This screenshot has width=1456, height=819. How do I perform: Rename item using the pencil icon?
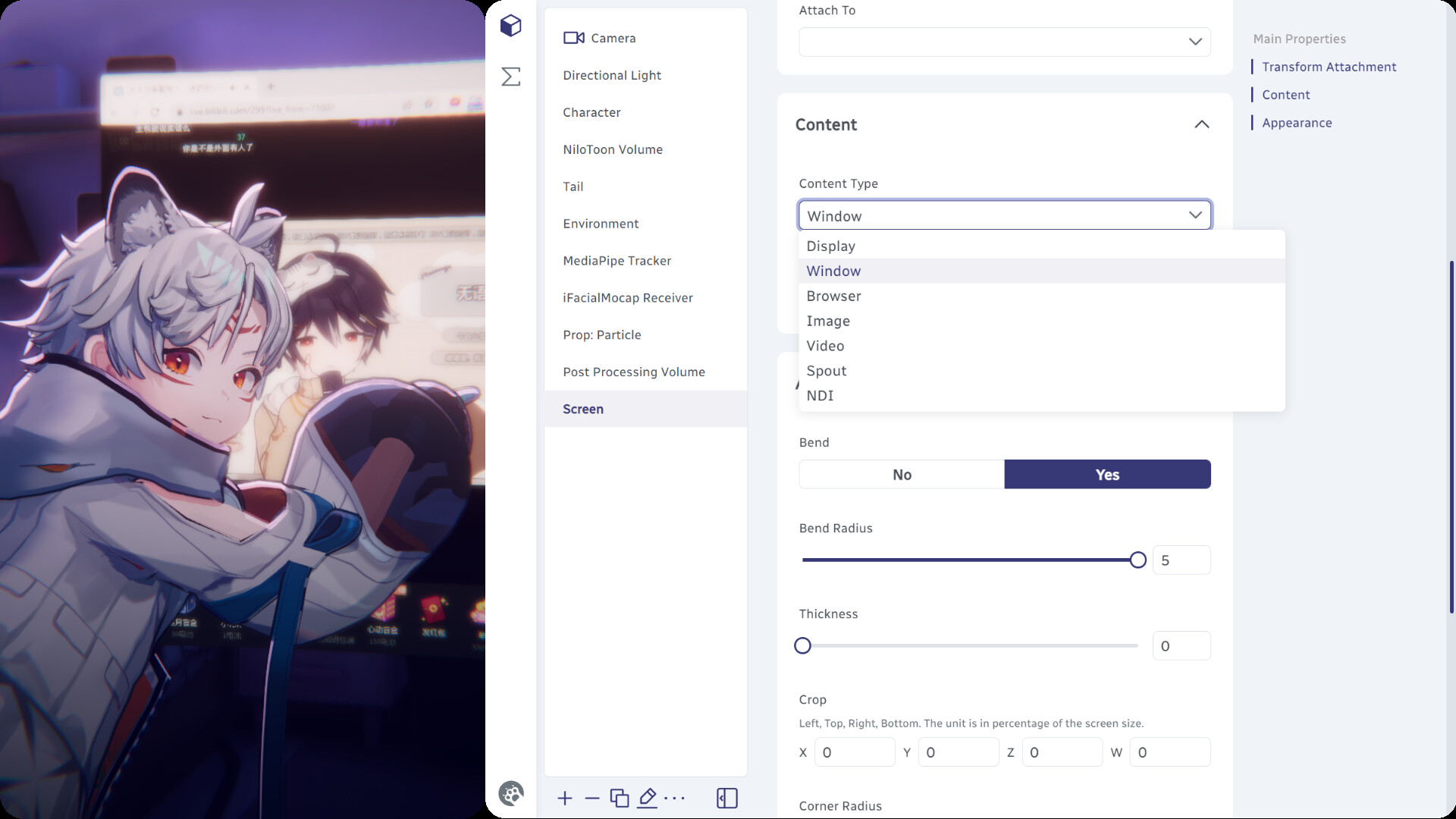pos(647,798)
